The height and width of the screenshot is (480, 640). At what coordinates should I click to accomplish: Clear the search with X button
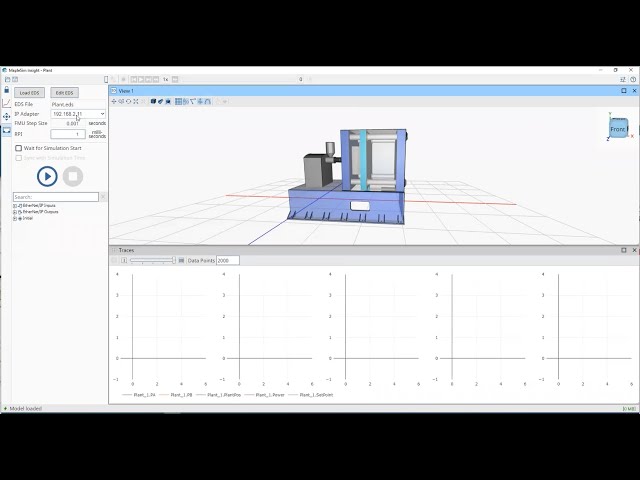pyautogui.click(x=103, y=197)
